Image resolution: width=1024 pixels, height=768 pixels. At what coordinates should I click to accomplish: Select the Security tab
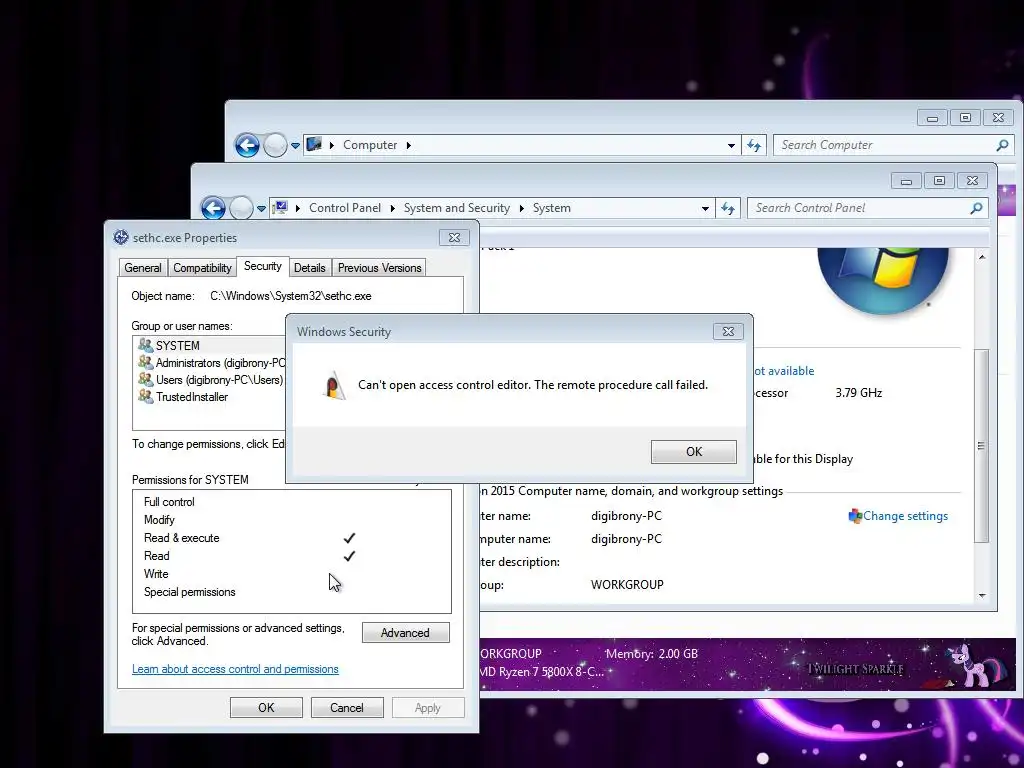tap(263, 266)
